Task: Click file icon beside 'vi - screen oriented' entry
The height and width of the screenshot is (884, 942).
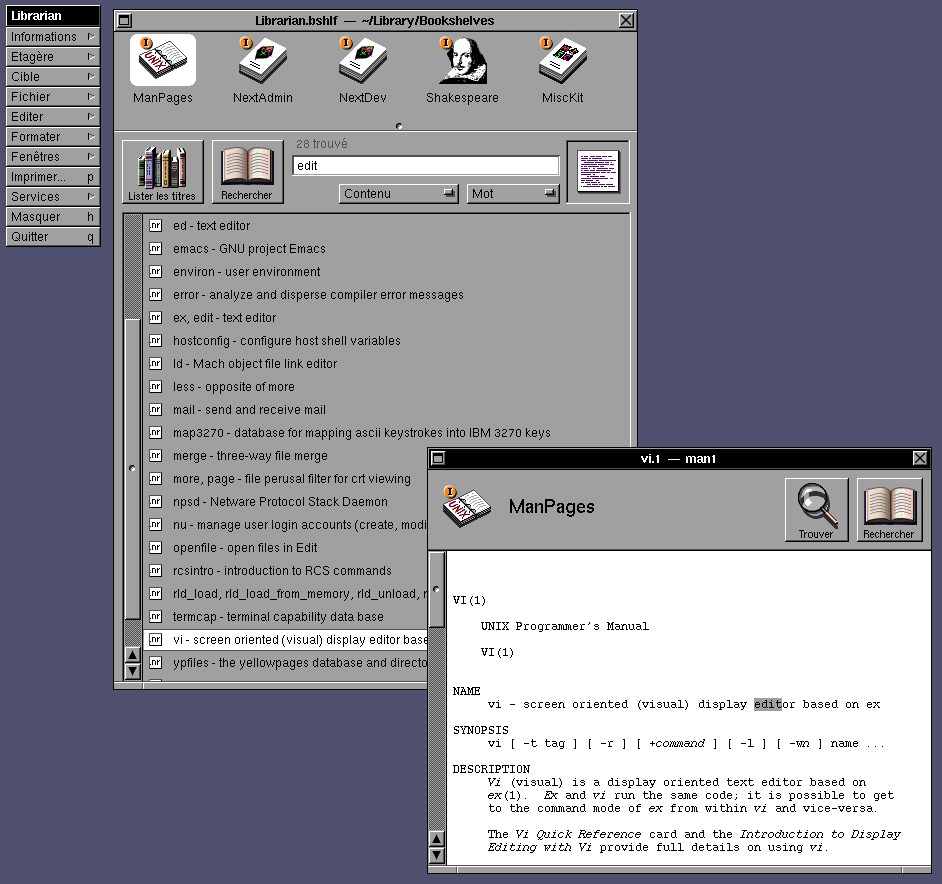Action: pos(156,639)
